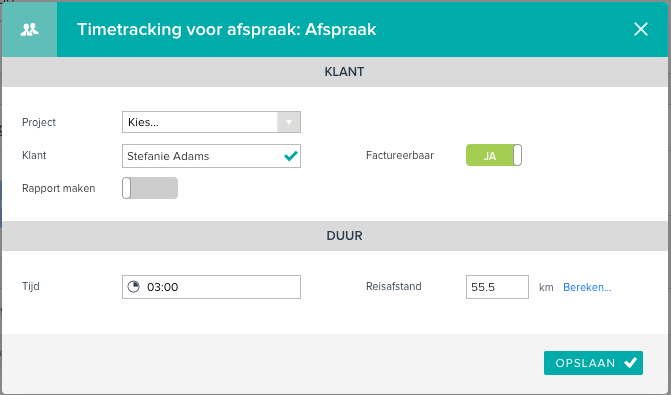671x395 pixels.
Task: Click the Factureerbaar label
Action: (x=400, y=155)
